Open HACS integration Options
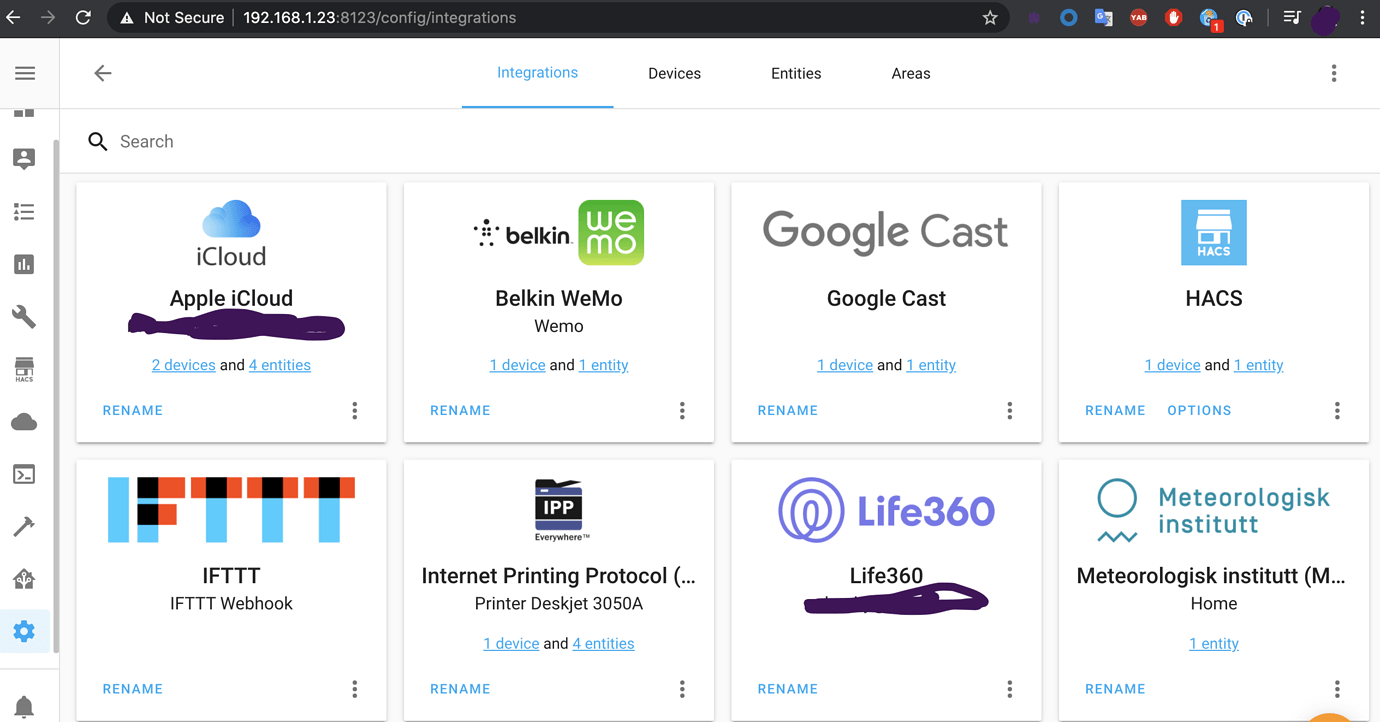 point(1200,411)
